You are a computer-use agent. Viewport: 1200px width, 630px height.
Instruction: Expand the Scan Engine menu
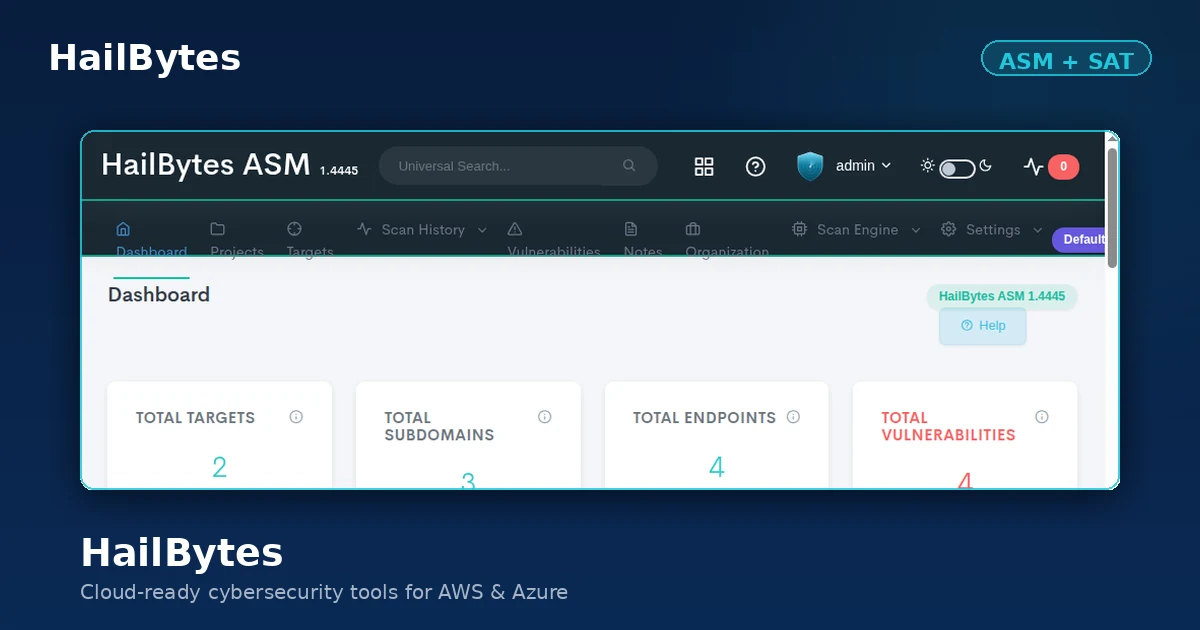pos(845,230)
